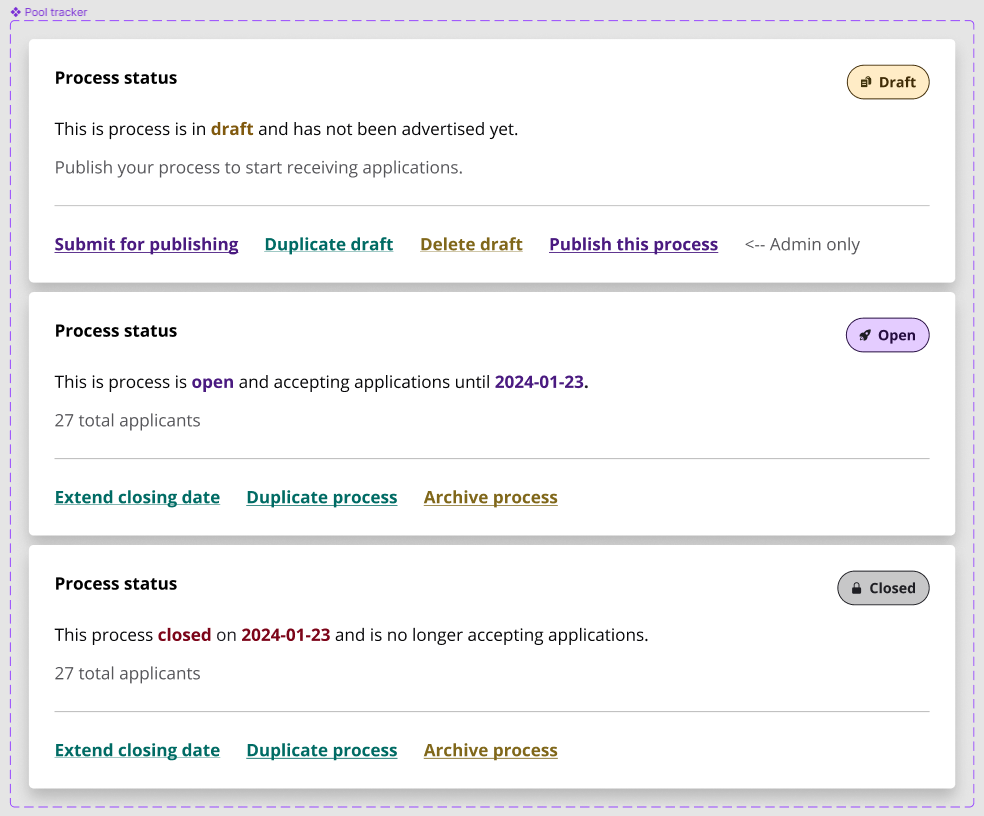Select the Closed status badge
The image size is (984, 816).
[883, 588]
